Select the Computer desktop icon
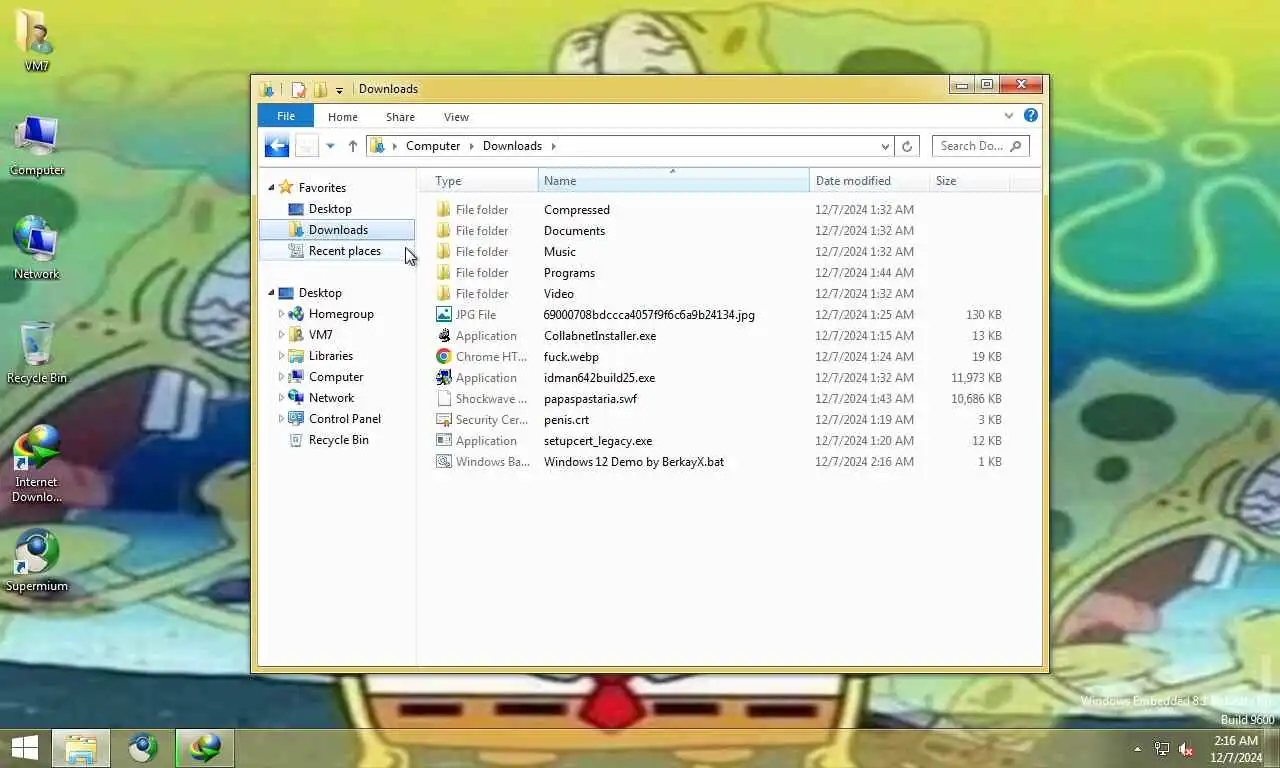Screen dimensions: 1280x768 click(x=37, y=145)
